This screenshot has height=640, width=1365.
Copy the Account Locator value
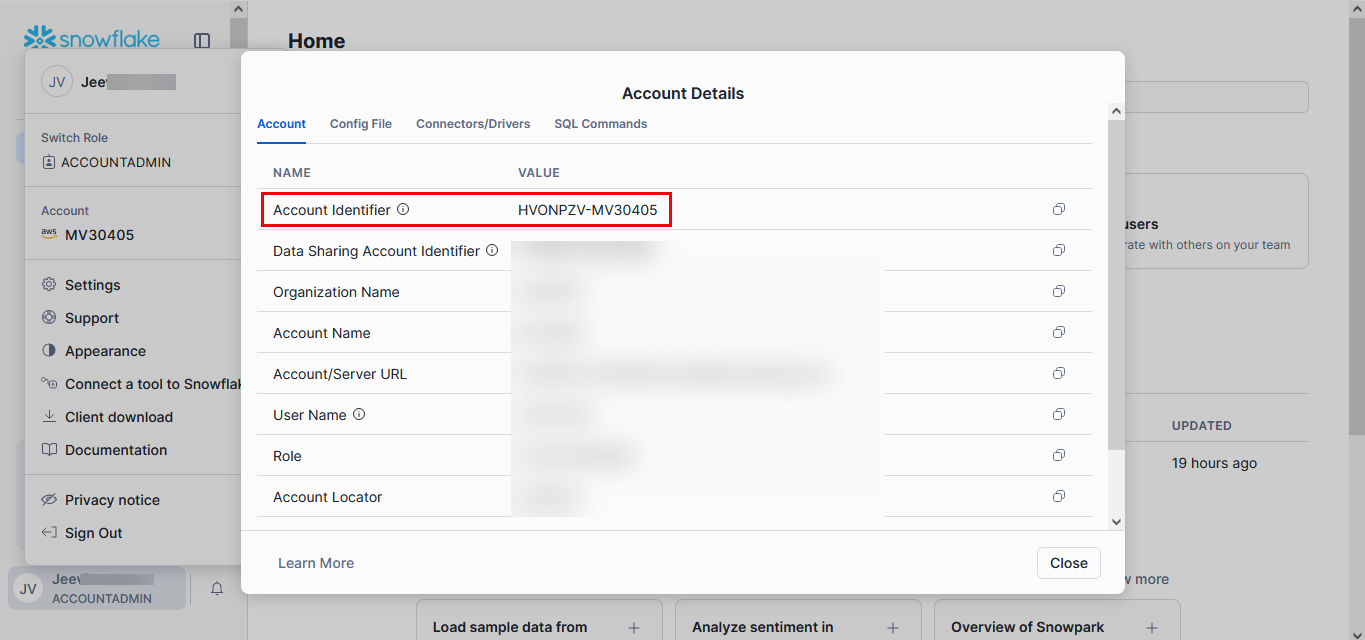tap(1058, 497)
